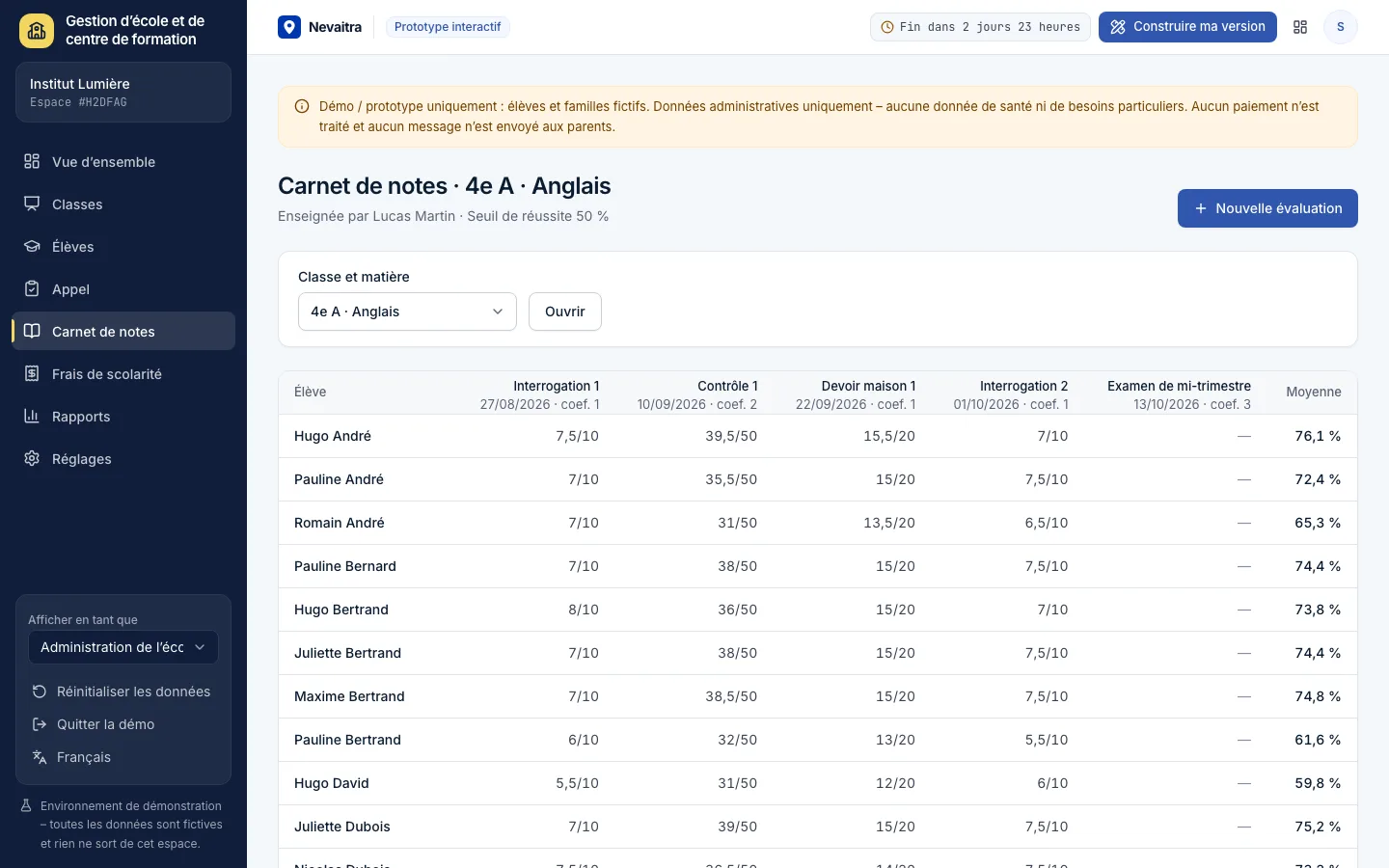Image resolution: width=1389 pixels, height=868 pixels.
Task: Click the school building logo icon
Action: [x=37, y=31]
